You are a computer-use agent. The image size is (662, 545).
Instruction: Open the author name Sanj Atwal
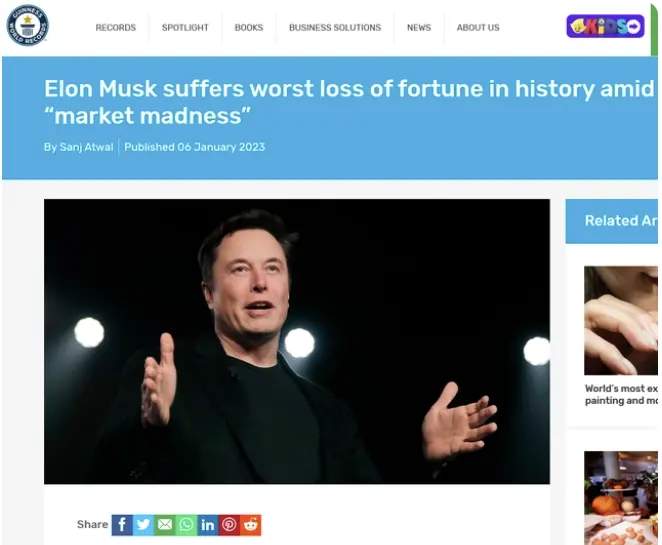click(x=86, y=147)
